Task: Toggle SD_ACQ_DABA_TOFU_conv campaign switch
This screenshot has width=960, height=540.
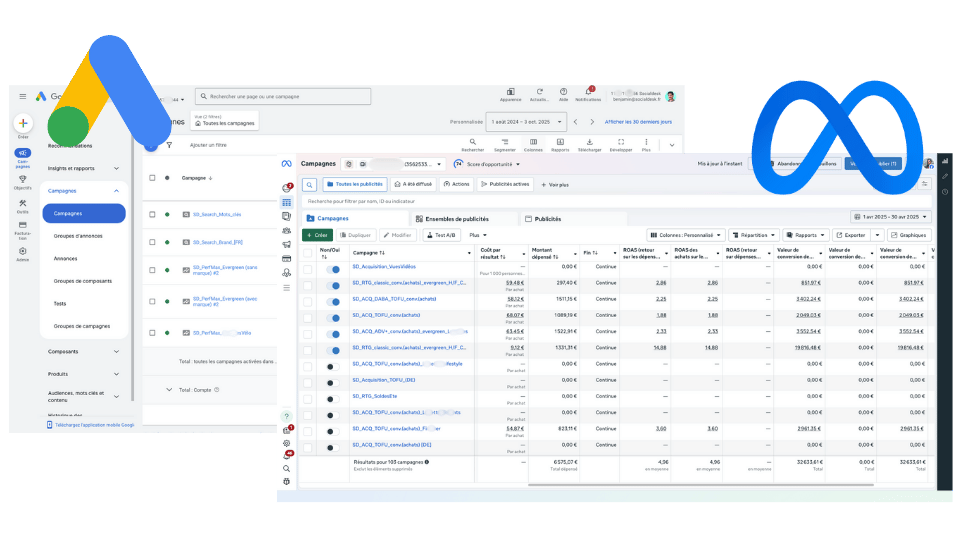Action: (x=332, y=302)
